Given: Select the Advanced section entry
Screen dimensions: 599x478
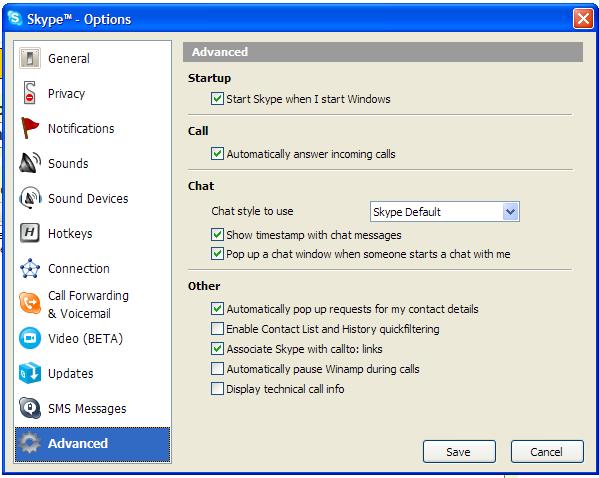Looking at the screenshot, I should pos(92,444).
